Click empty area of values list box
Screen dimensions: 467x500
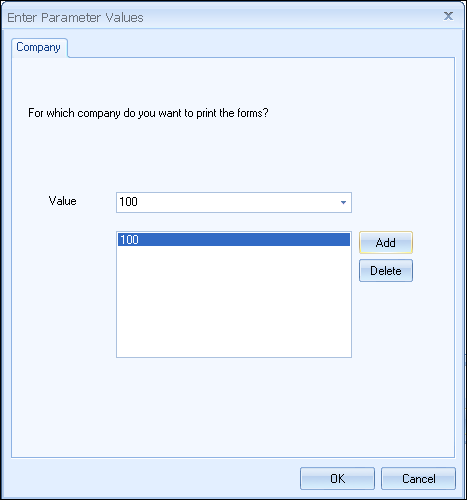(x=234, y=302)
